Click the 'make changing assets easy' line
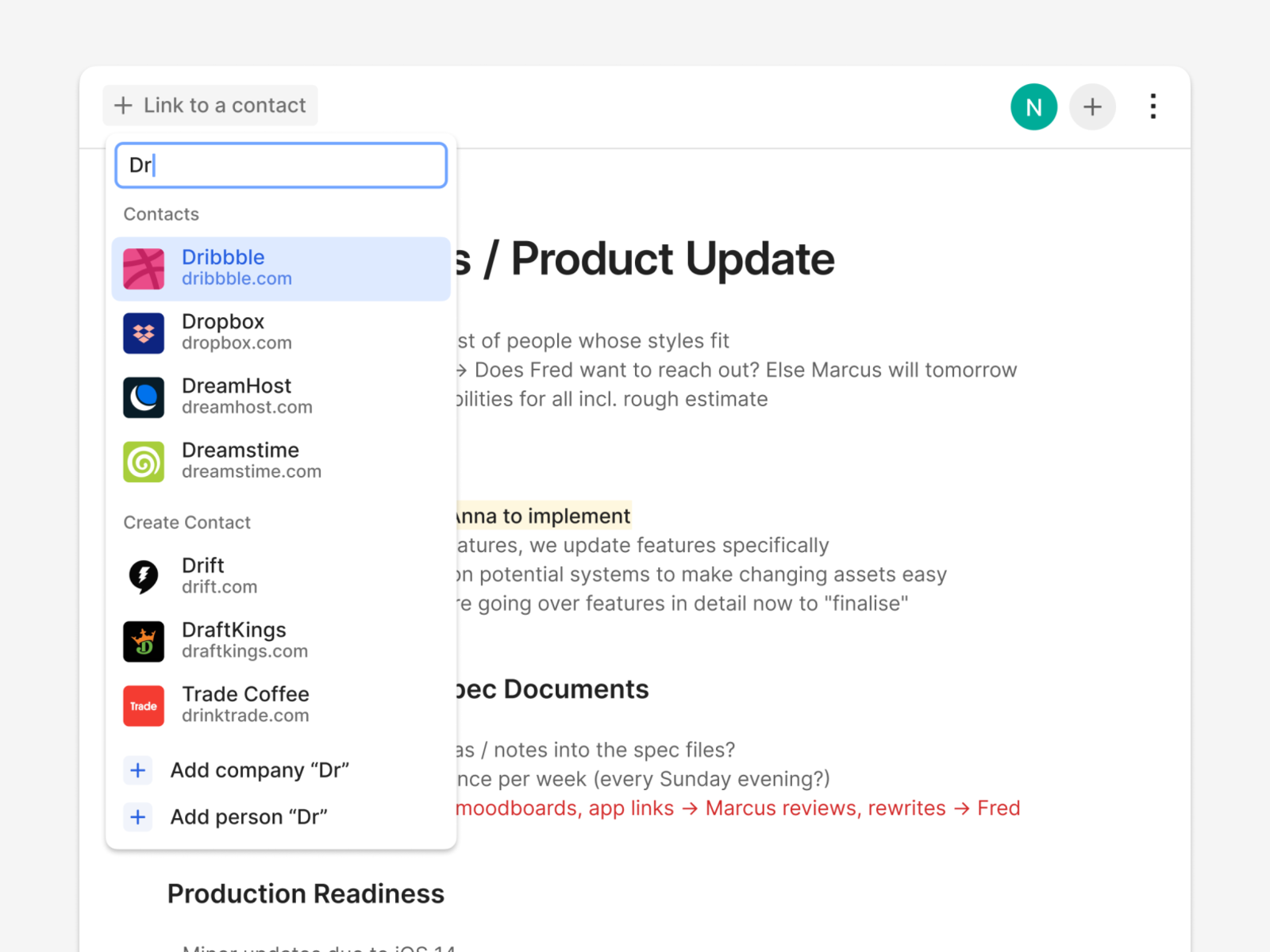 point(702,574)
